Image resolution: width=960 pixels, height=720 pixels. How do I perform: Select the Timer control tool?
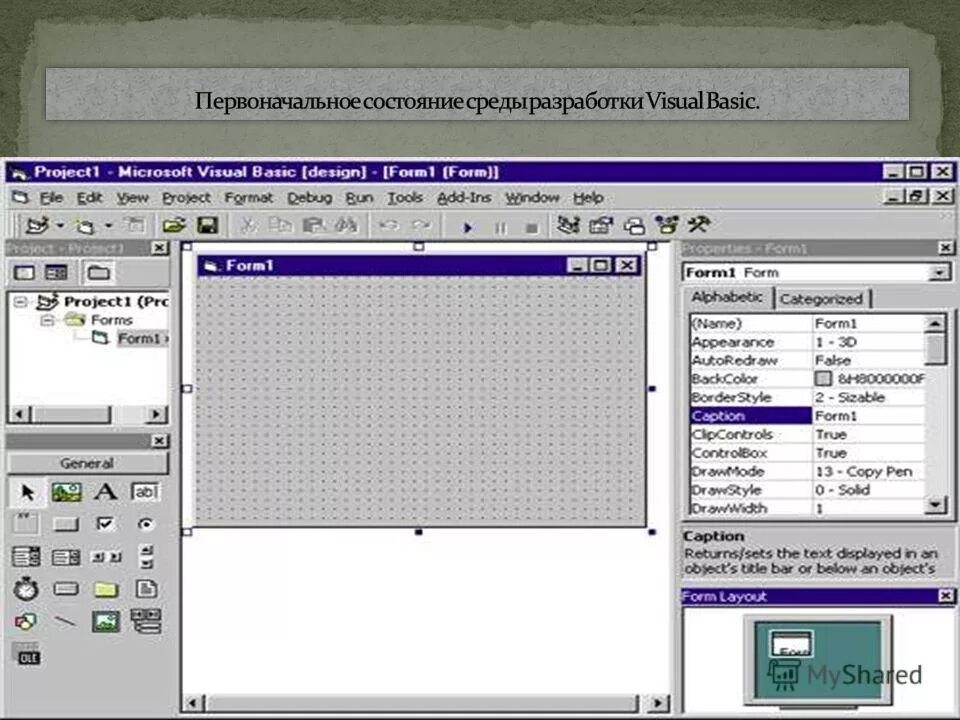click(26, 589)
